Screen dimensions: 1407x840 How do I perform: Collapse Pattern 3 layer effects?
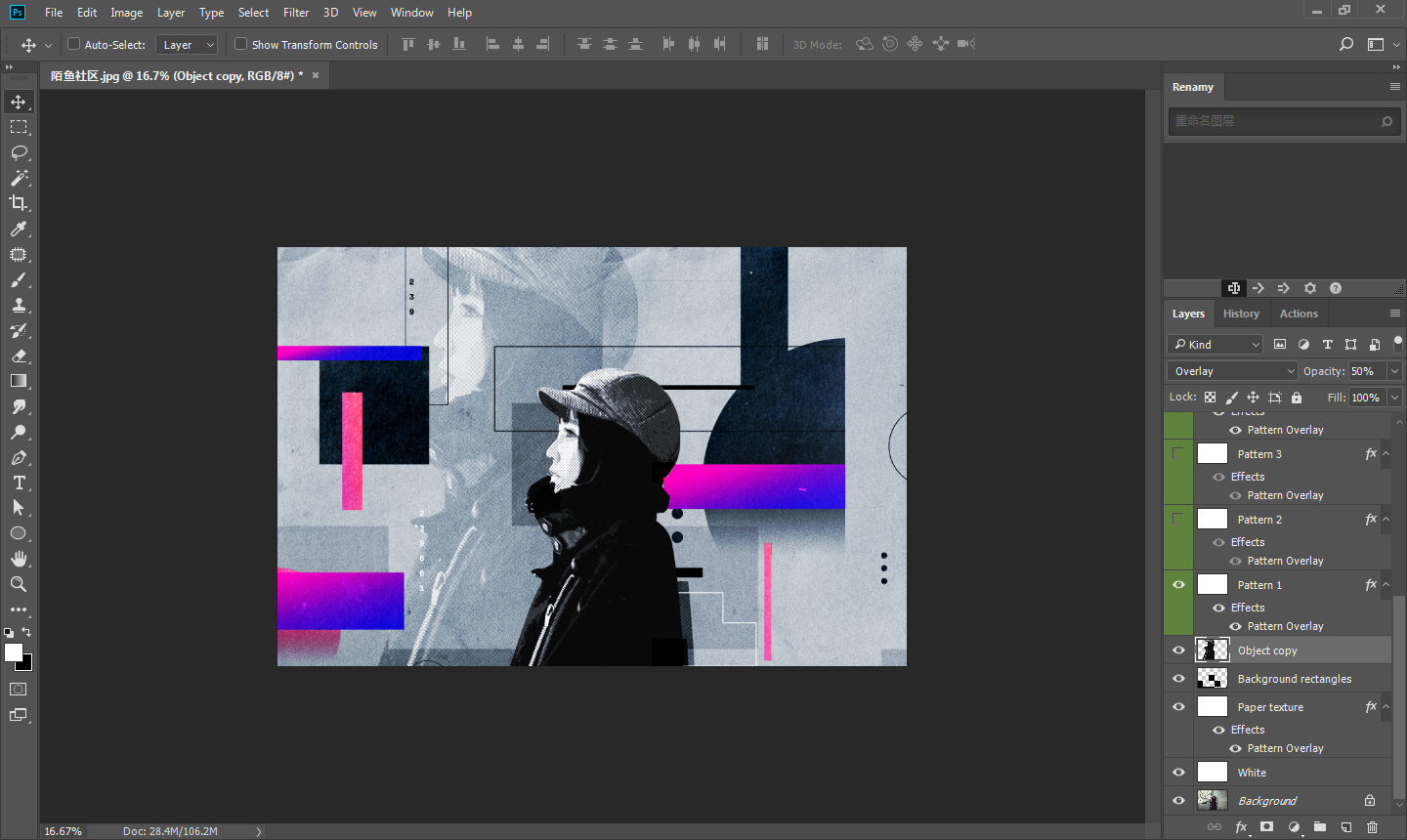(1386, 453)
